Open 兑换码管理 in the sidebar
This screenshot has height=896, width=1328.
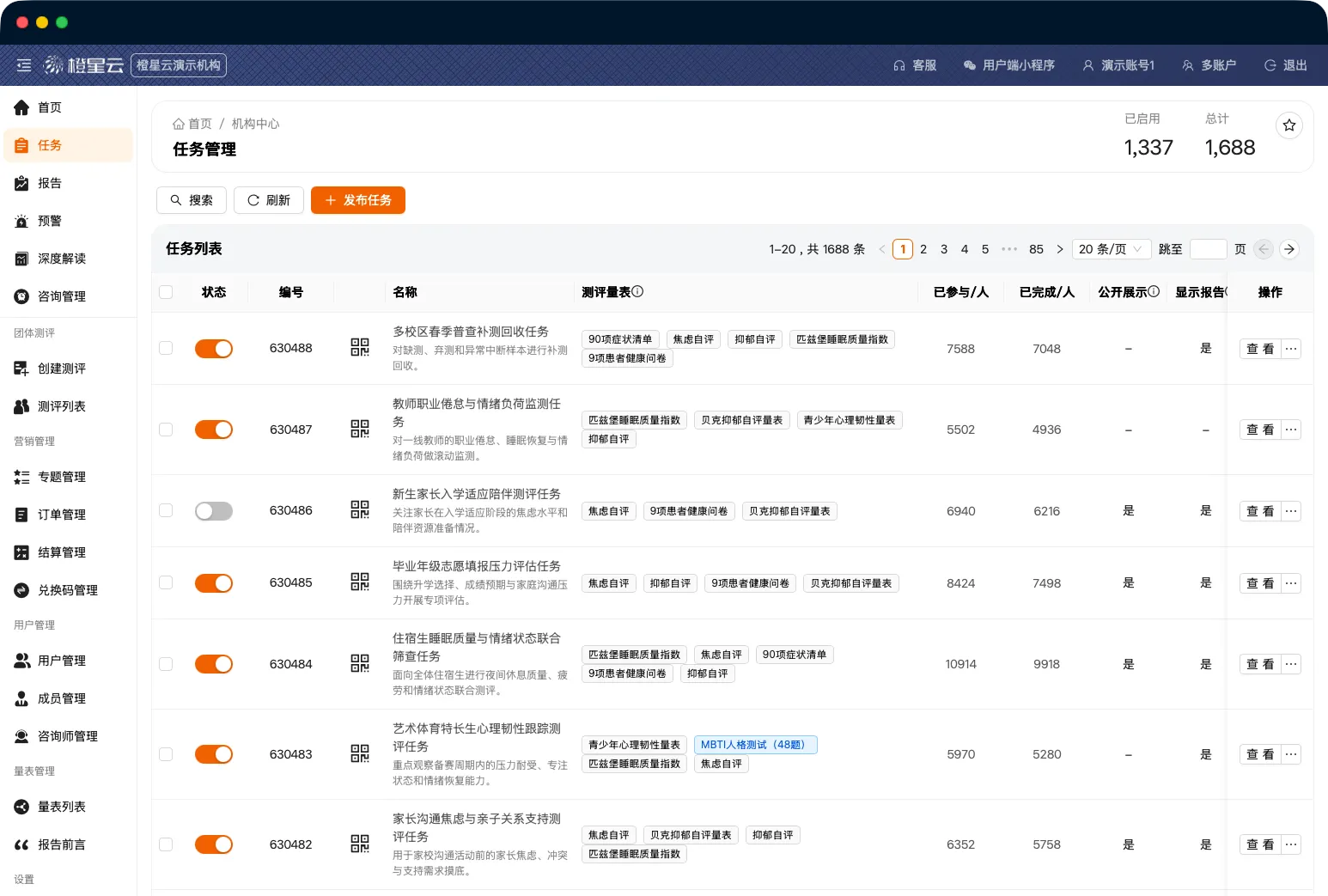[64, 590]
